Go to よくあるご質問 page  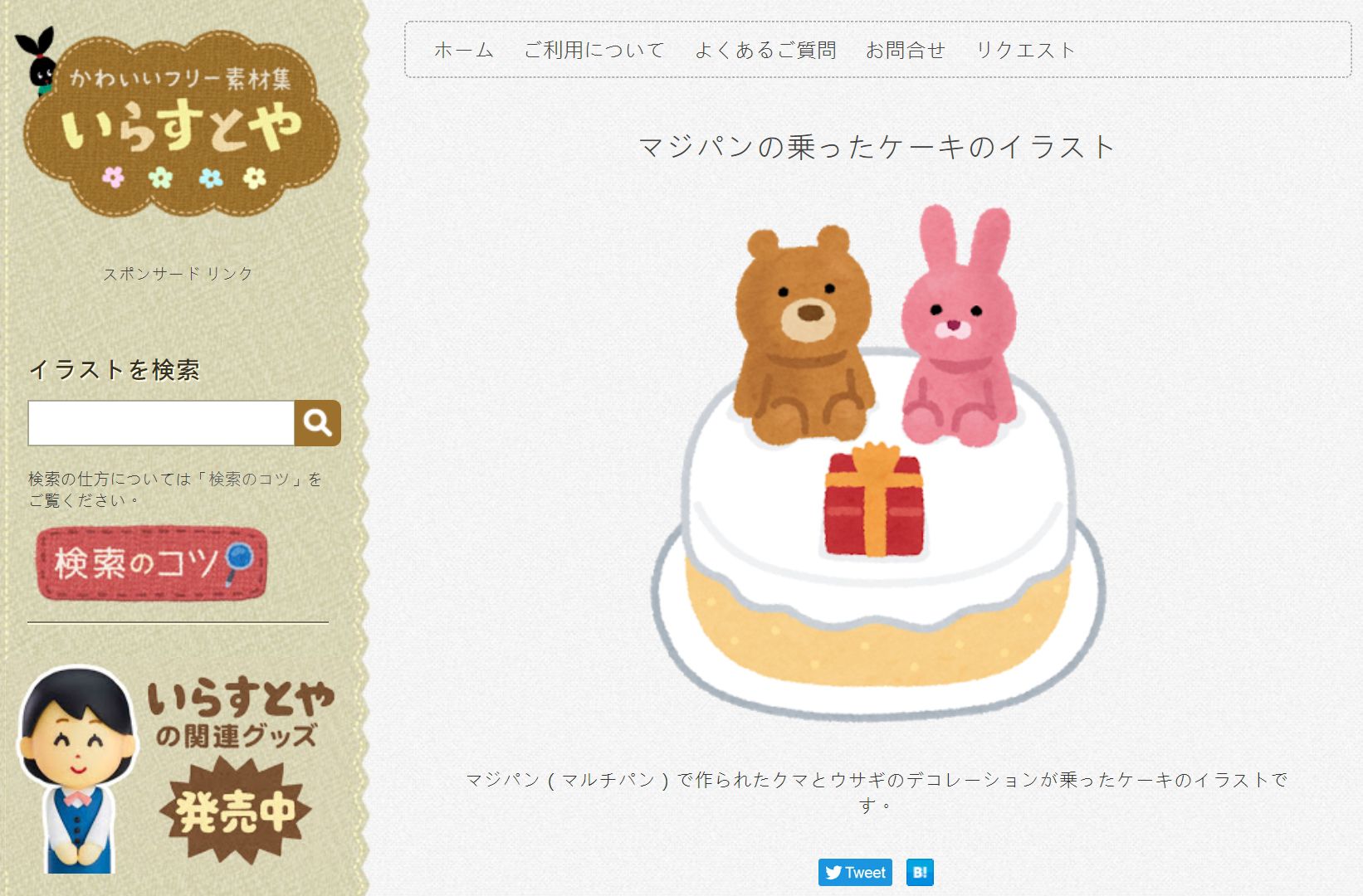[765, 50]
